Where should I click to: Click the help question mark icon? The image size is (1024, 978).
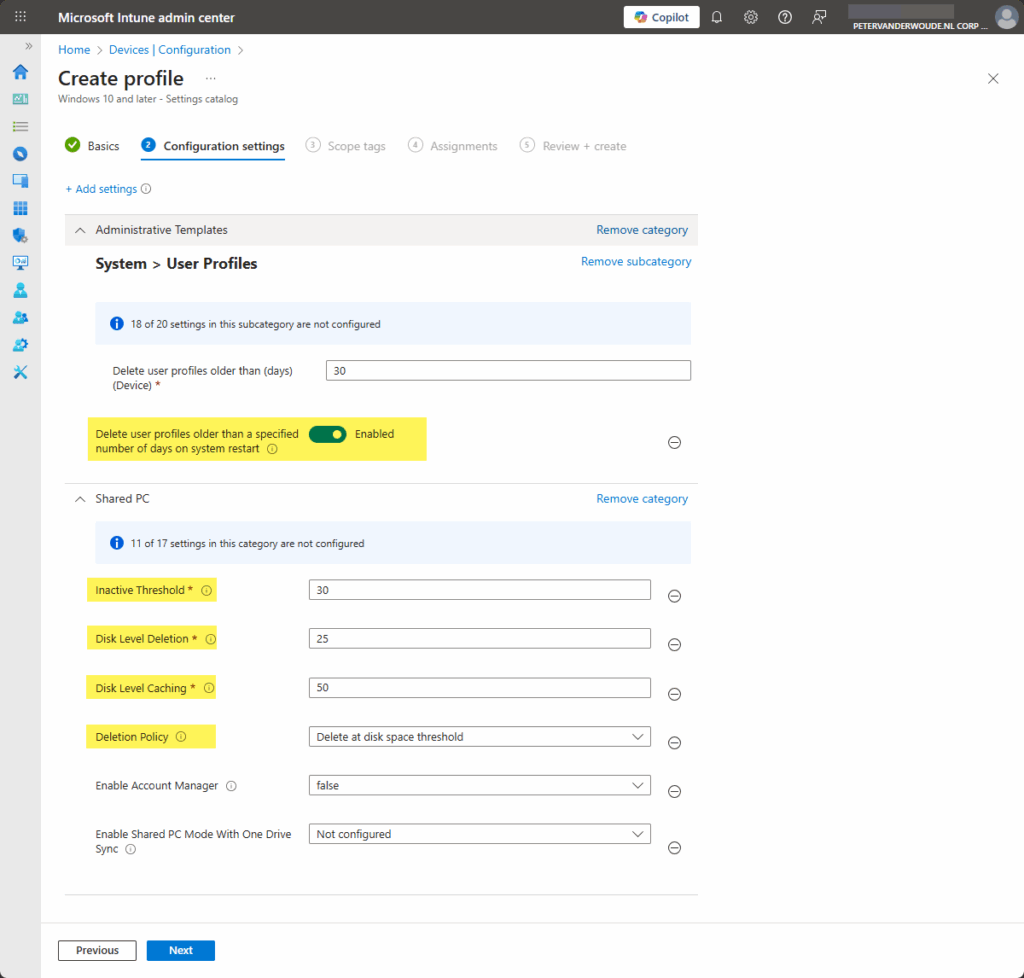(785, 17)
